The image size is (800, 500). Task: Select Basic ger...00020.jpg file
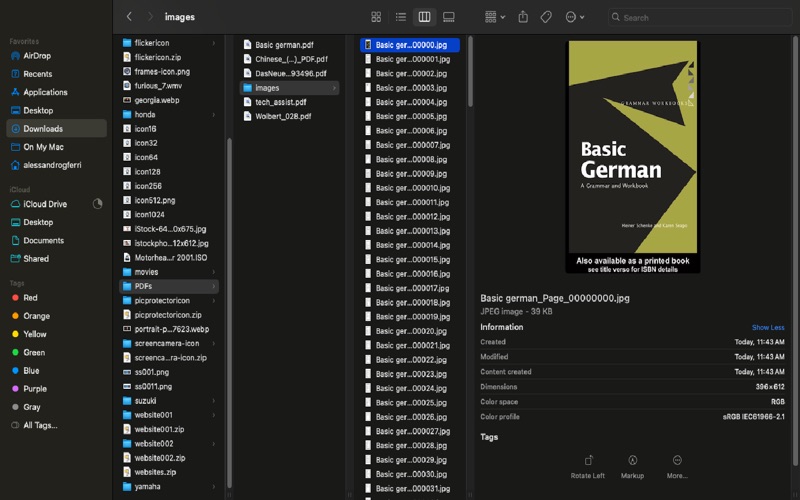[x=410, y=331]
